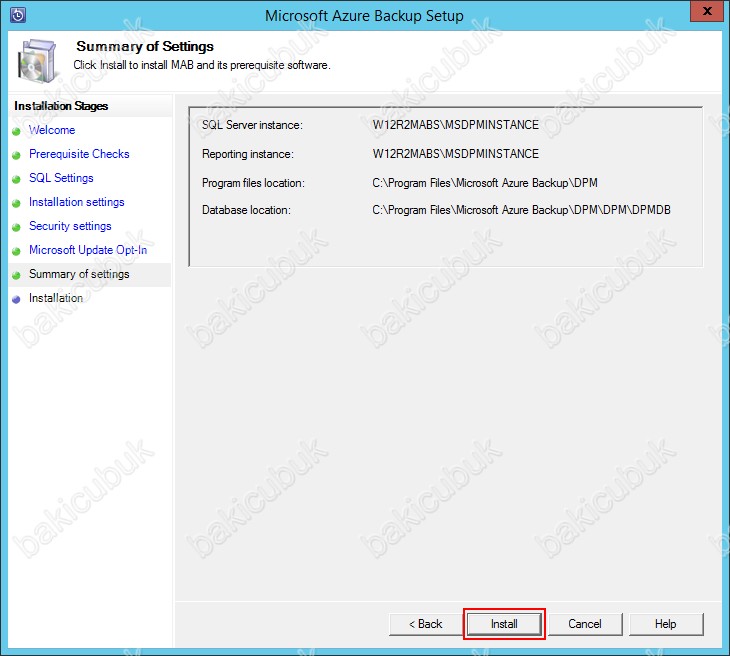Viewport: 730px width, 656px height.
Task: Click the 'SQL Server instance:' label
Action: click(252, 125)
